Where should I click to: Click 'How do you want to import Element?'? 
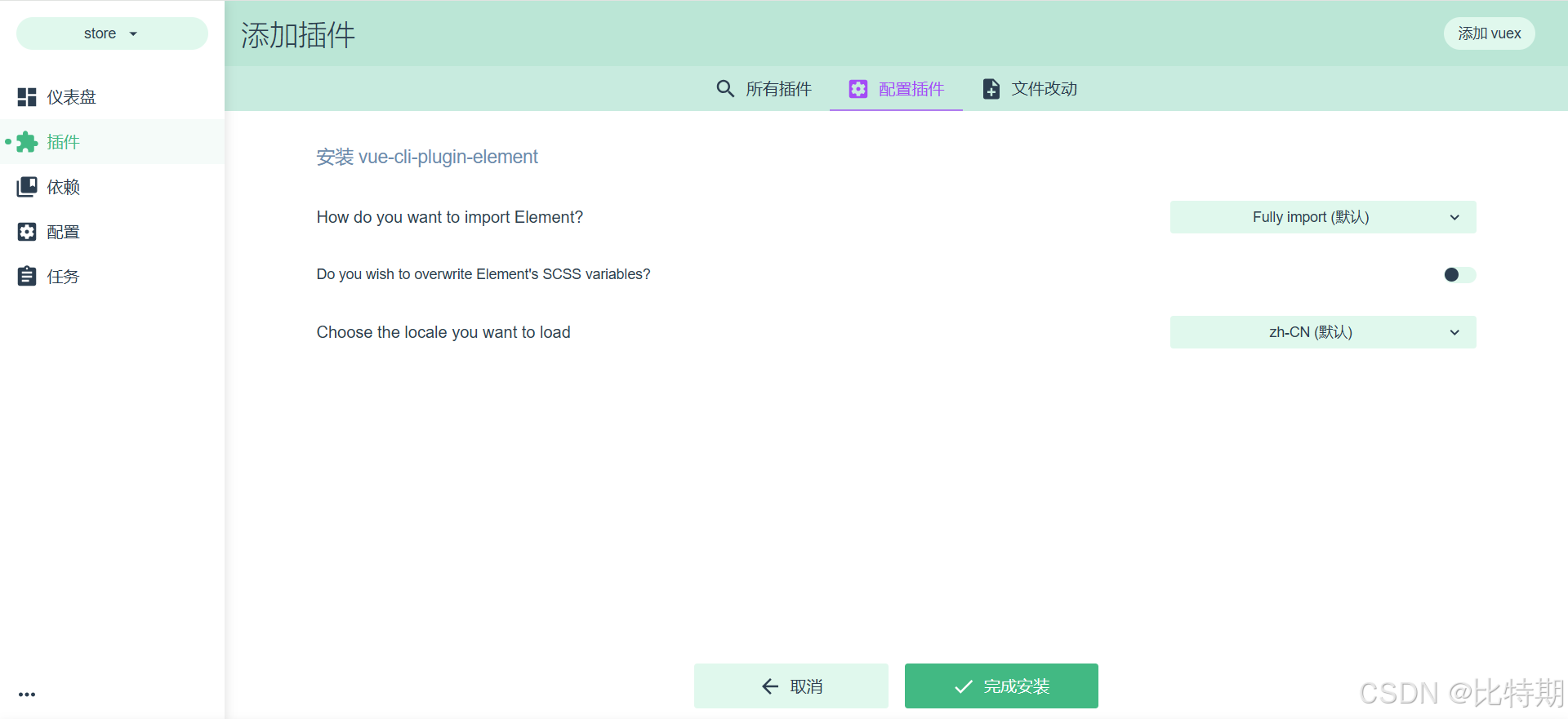[450, 217]
